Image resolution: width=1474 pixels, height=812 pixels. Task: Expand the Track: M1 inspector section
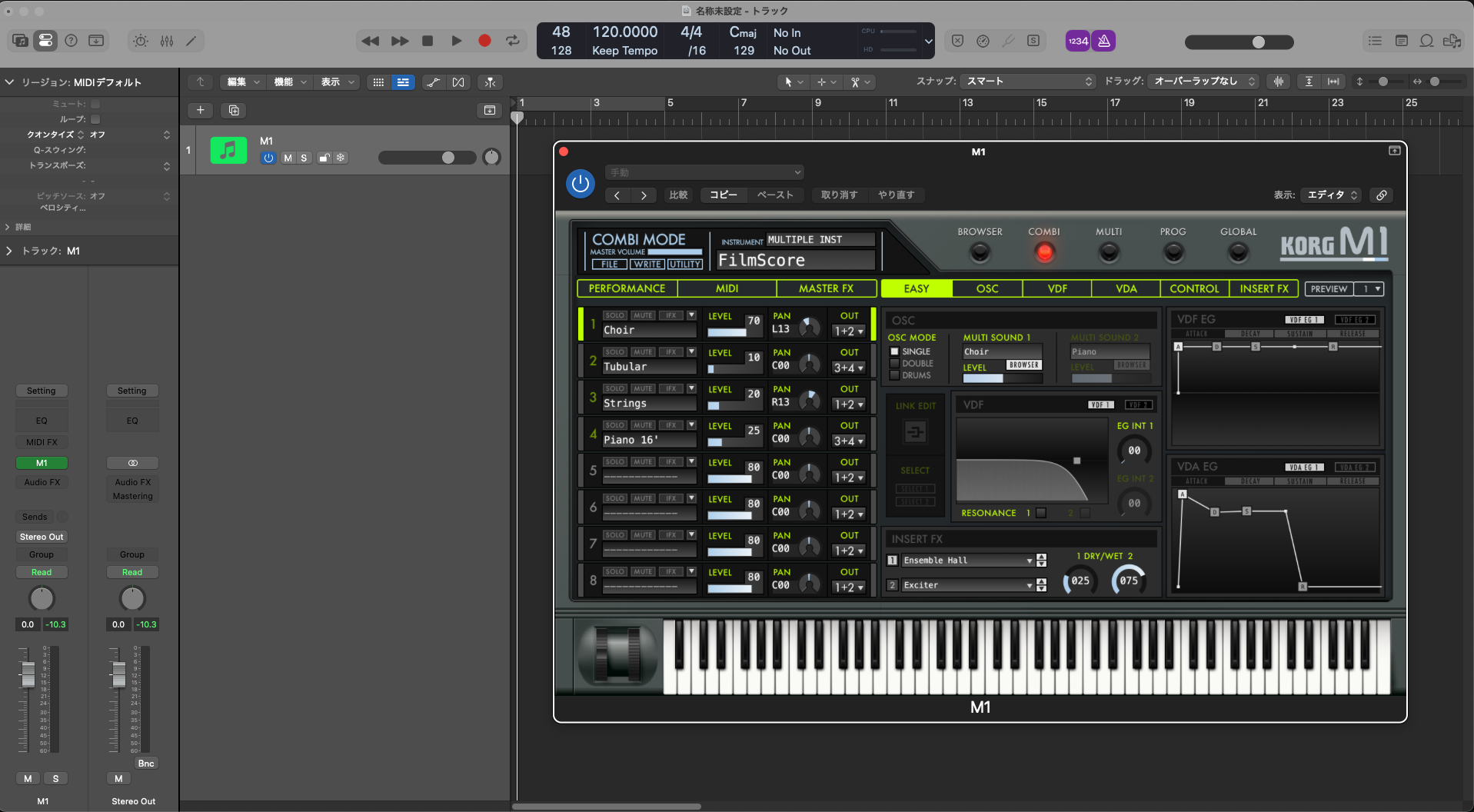(x=9, y=251)
